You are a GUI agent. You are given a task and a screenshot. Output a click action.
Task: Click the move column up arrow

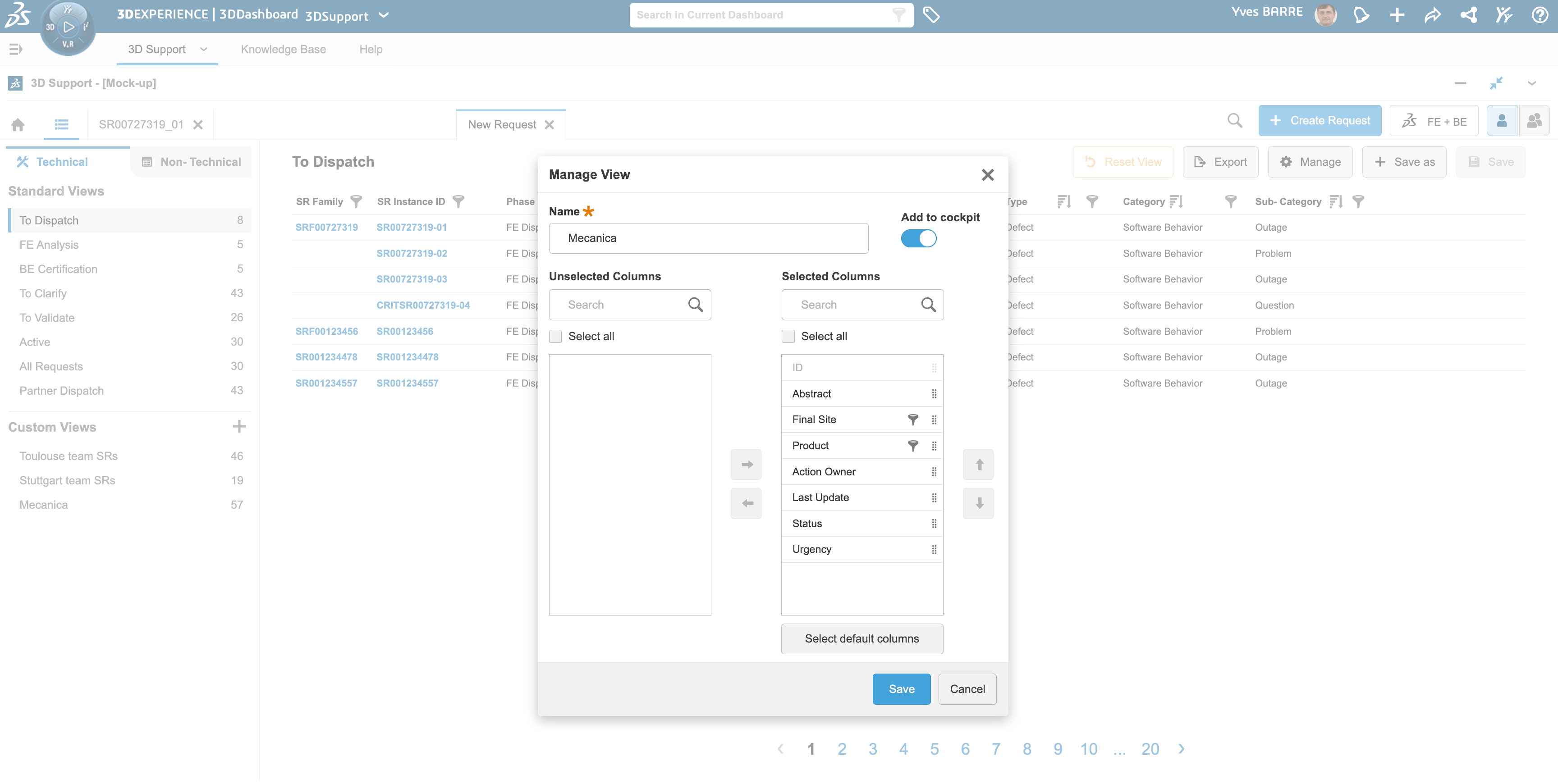tap(978, 464)
